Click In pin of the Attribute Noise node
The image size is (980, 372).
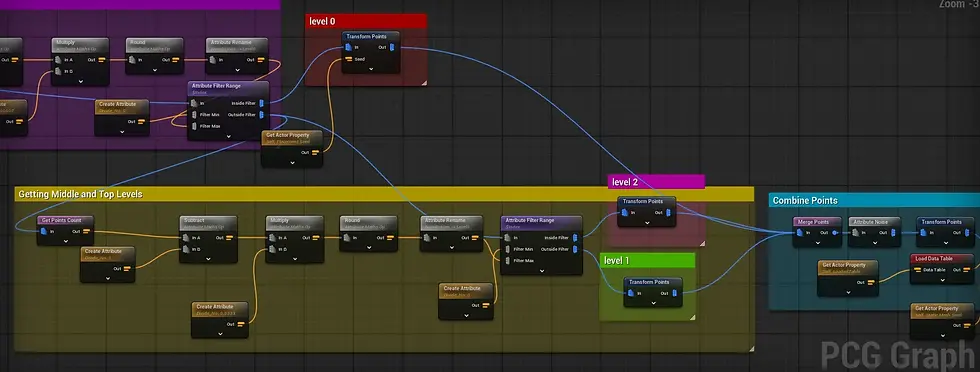pos(856,233)
